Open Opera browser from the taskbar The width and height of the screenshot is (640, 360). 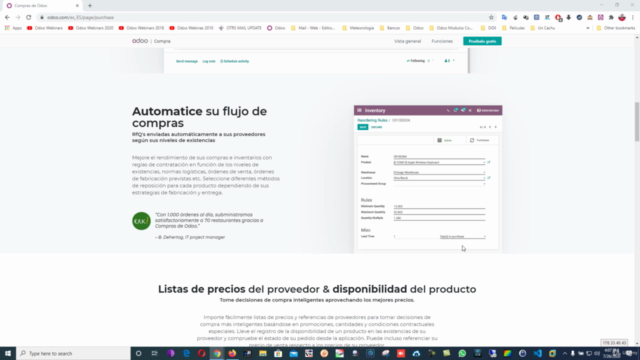pos(201,353)
